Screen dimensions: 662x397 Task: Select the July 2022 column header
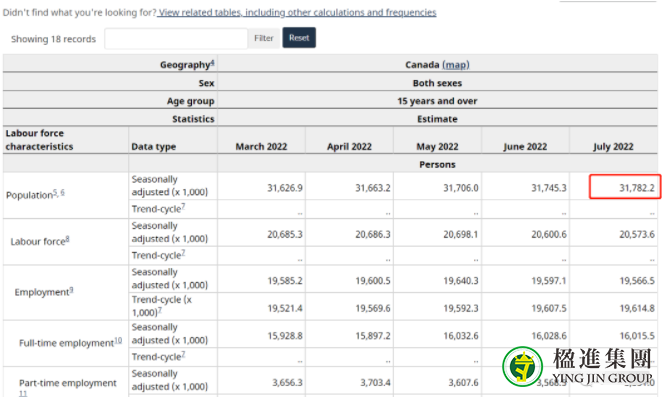[613, 147]
